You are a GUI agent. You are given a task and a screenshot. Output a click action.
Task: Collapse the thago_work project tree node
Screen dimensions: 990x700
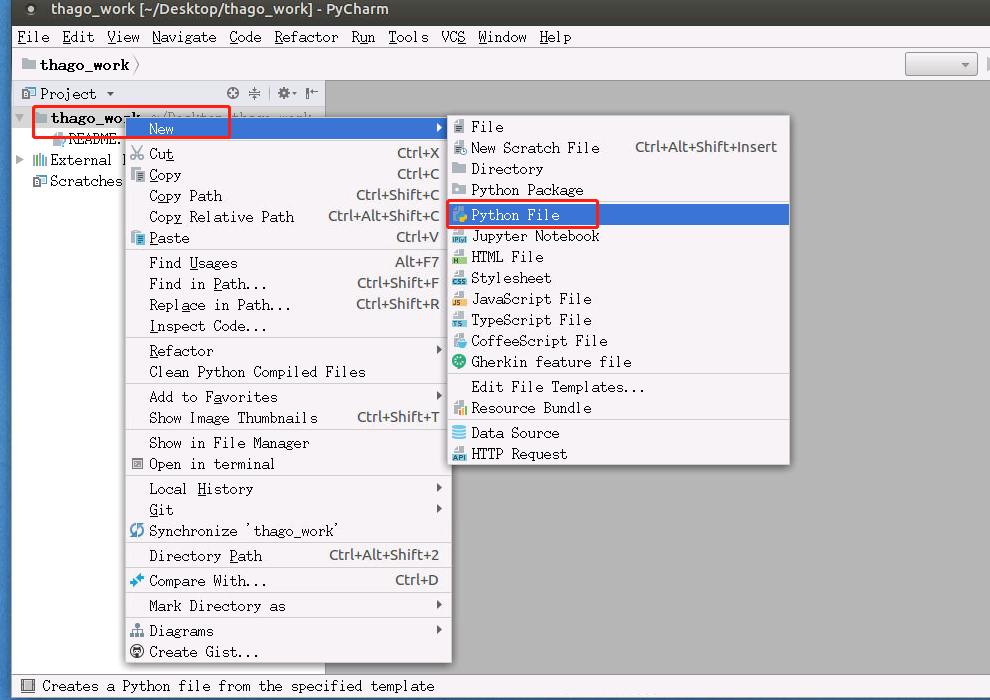pos(20,117)
